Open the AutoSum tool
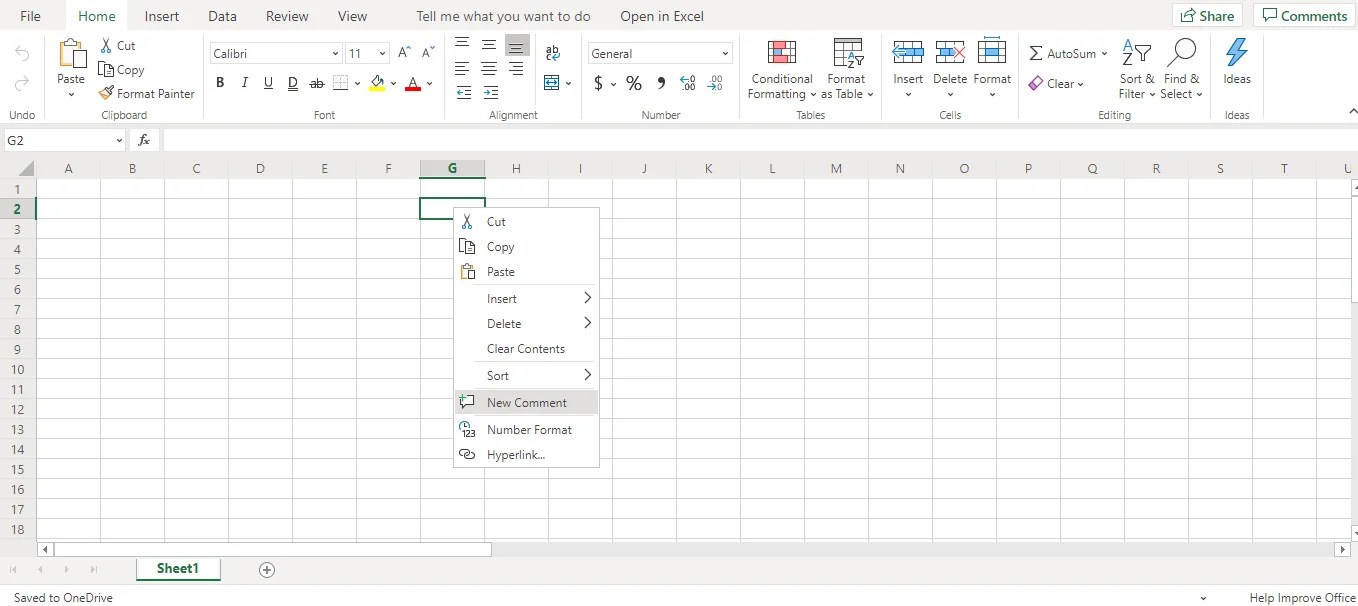 tap(1062, 53)
